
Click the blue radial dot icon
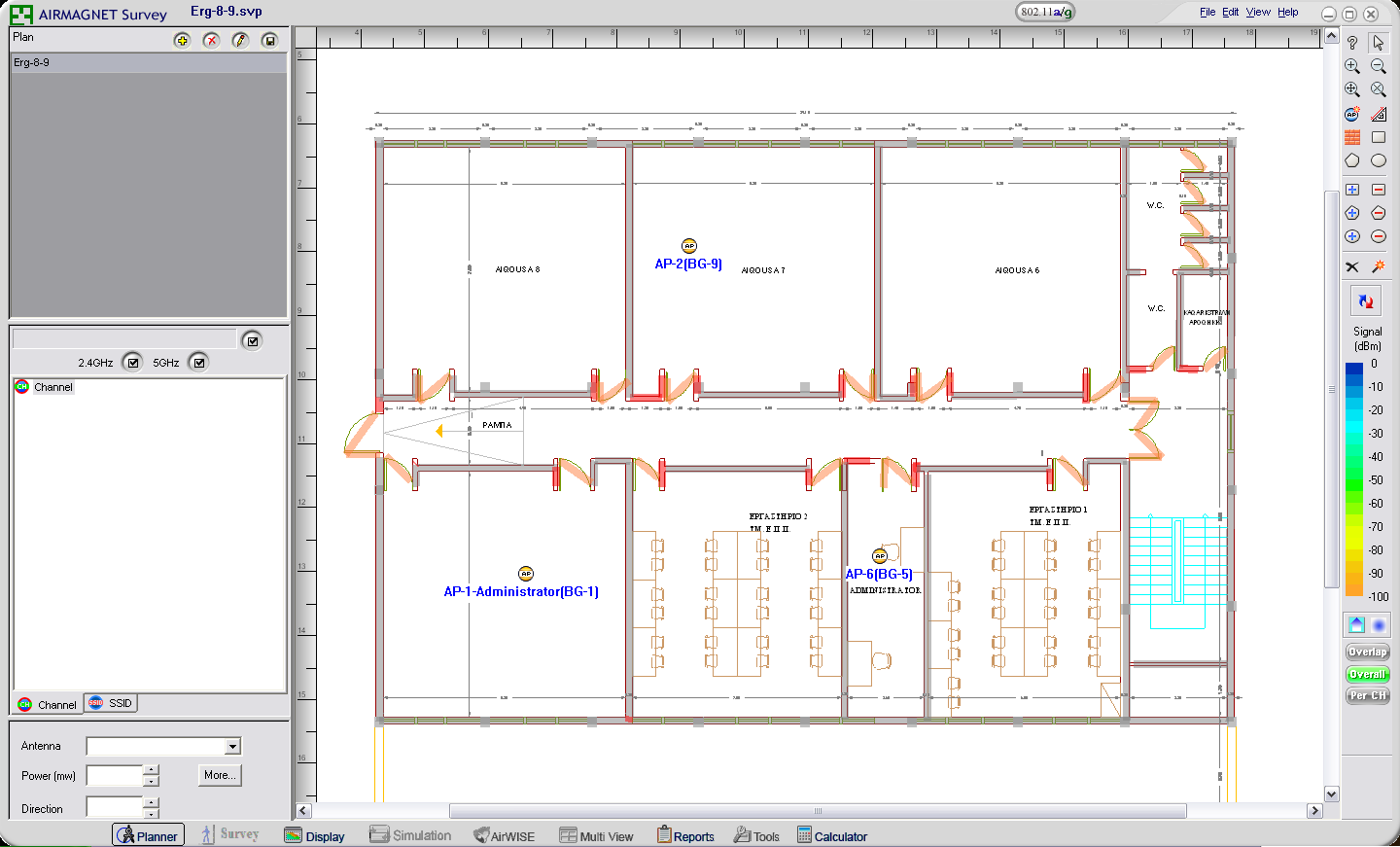(1379, 624)
